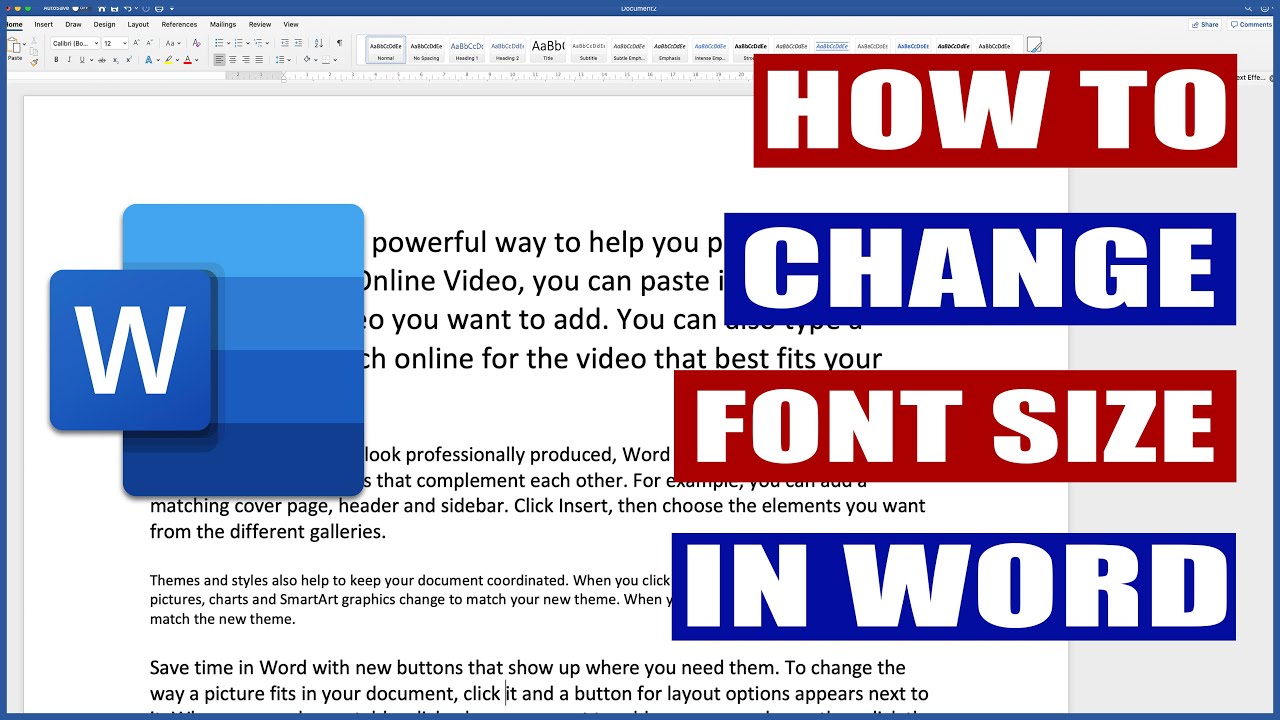
Task: Select the red underline Font Color swatch
Action: (x=188, y=59)
